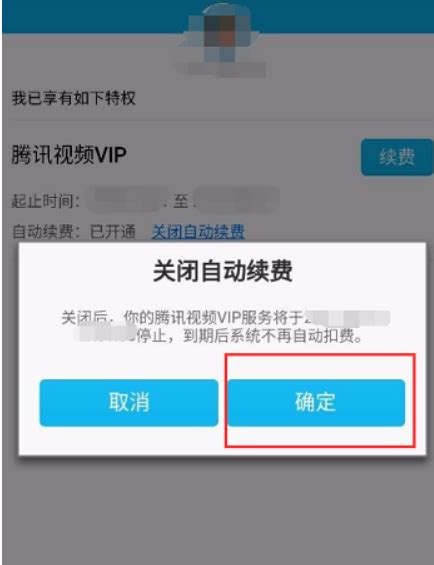Confirm with the 确定 button
This screenshot has width=434, height=565.
316,402
